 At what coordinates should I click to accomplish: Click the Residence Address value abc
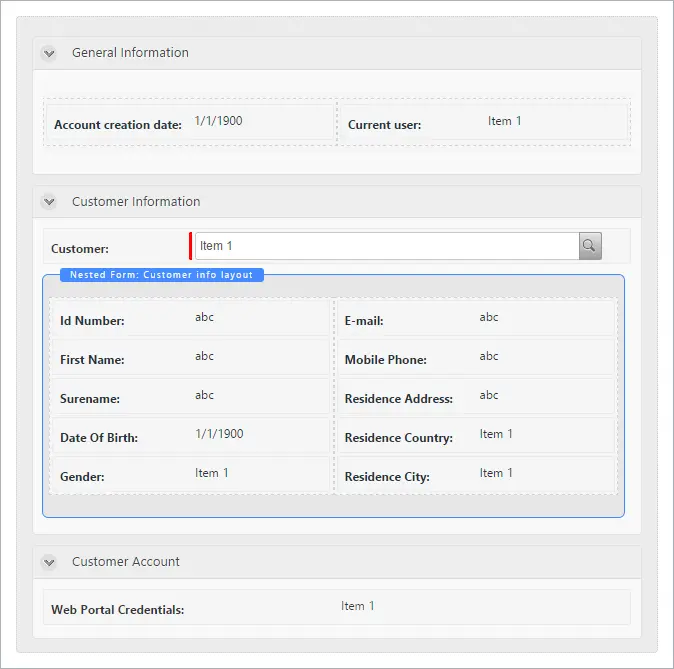(489, 395)
